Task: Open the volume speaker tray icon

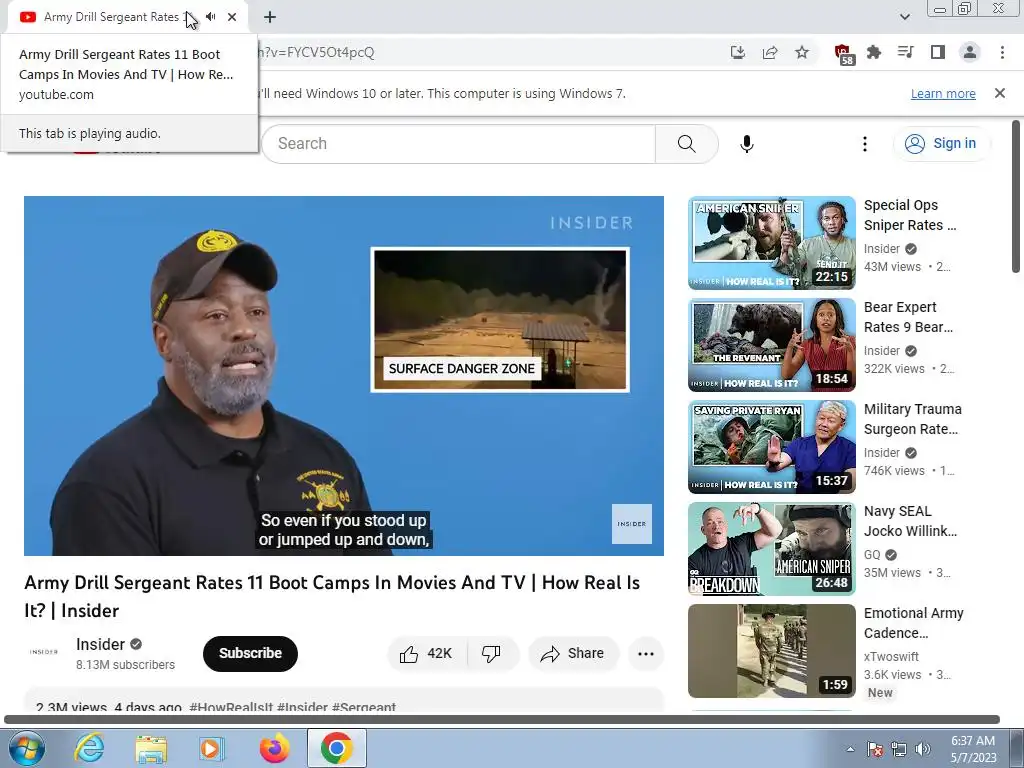Action: (923, 749)
